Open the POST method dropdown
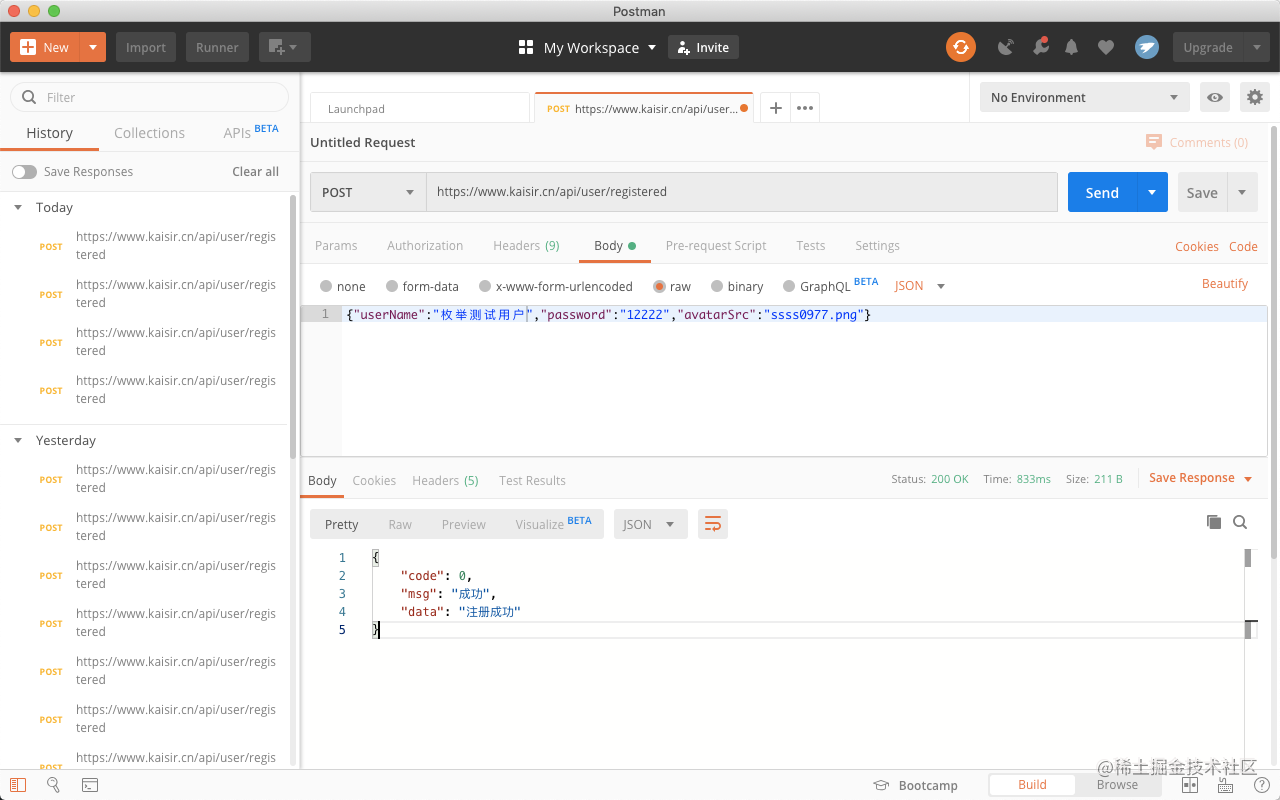1280x800 pixels. [x=368, y=192]
